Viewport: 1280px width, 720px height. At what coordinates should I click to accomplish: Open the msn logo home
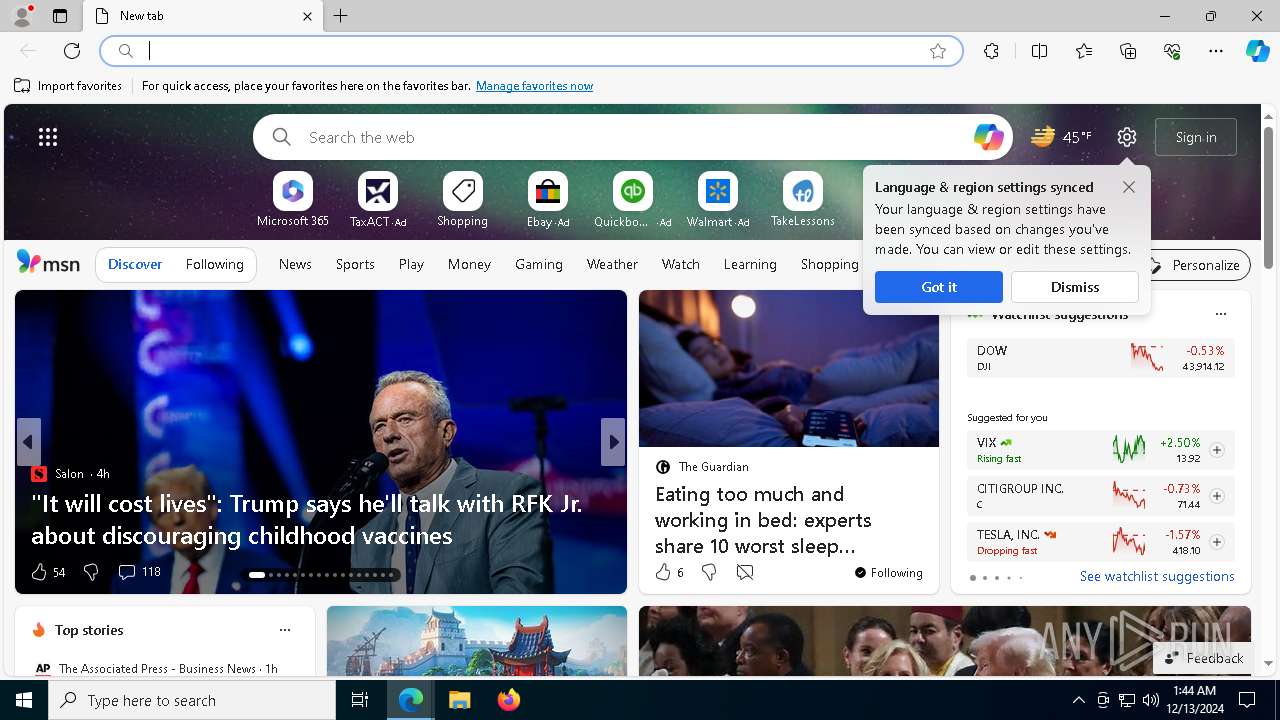[x=48, y=263]
